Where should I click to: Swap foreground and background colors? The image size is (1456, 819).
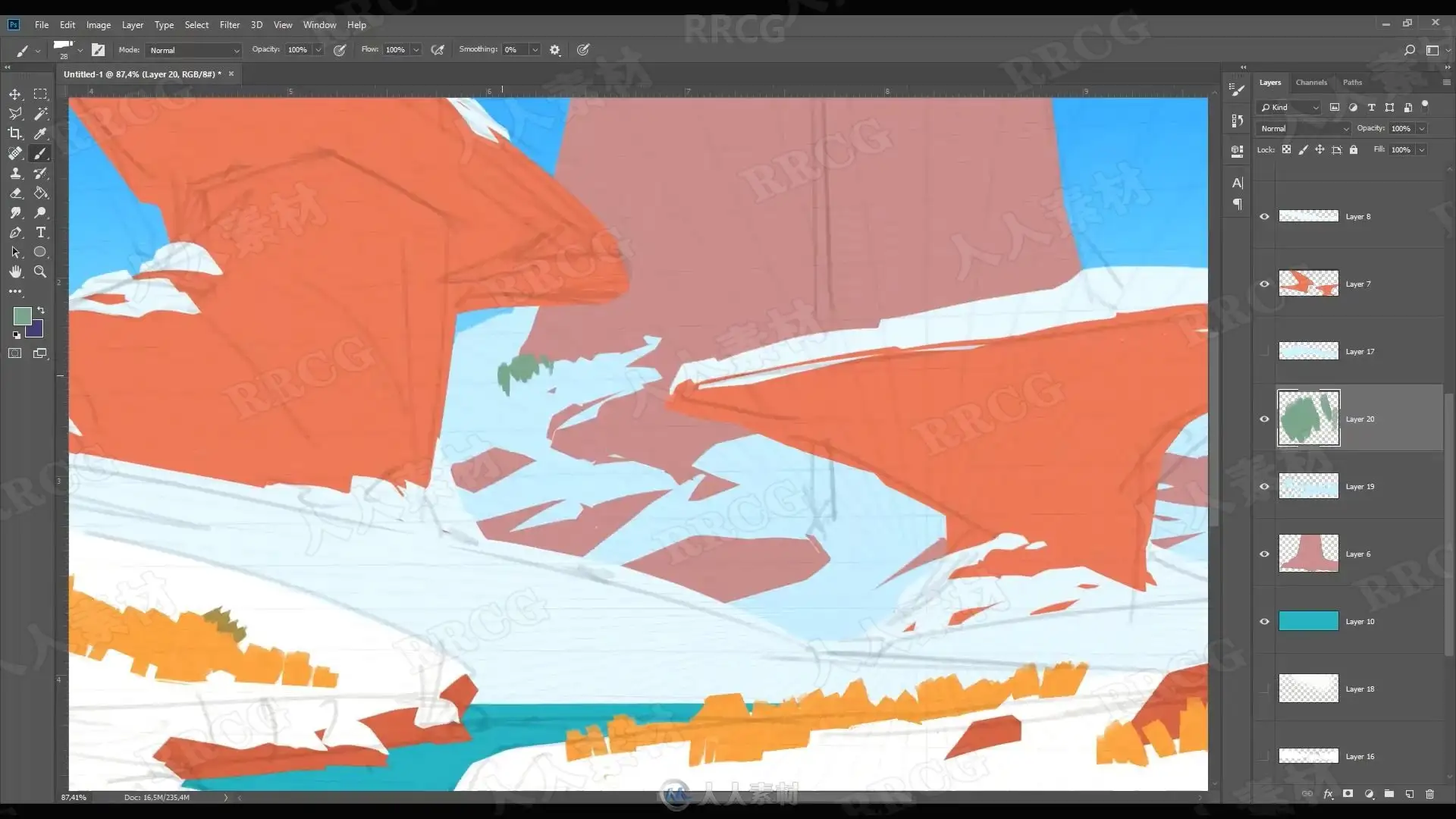pyautogui.click(x=41, y=310)
